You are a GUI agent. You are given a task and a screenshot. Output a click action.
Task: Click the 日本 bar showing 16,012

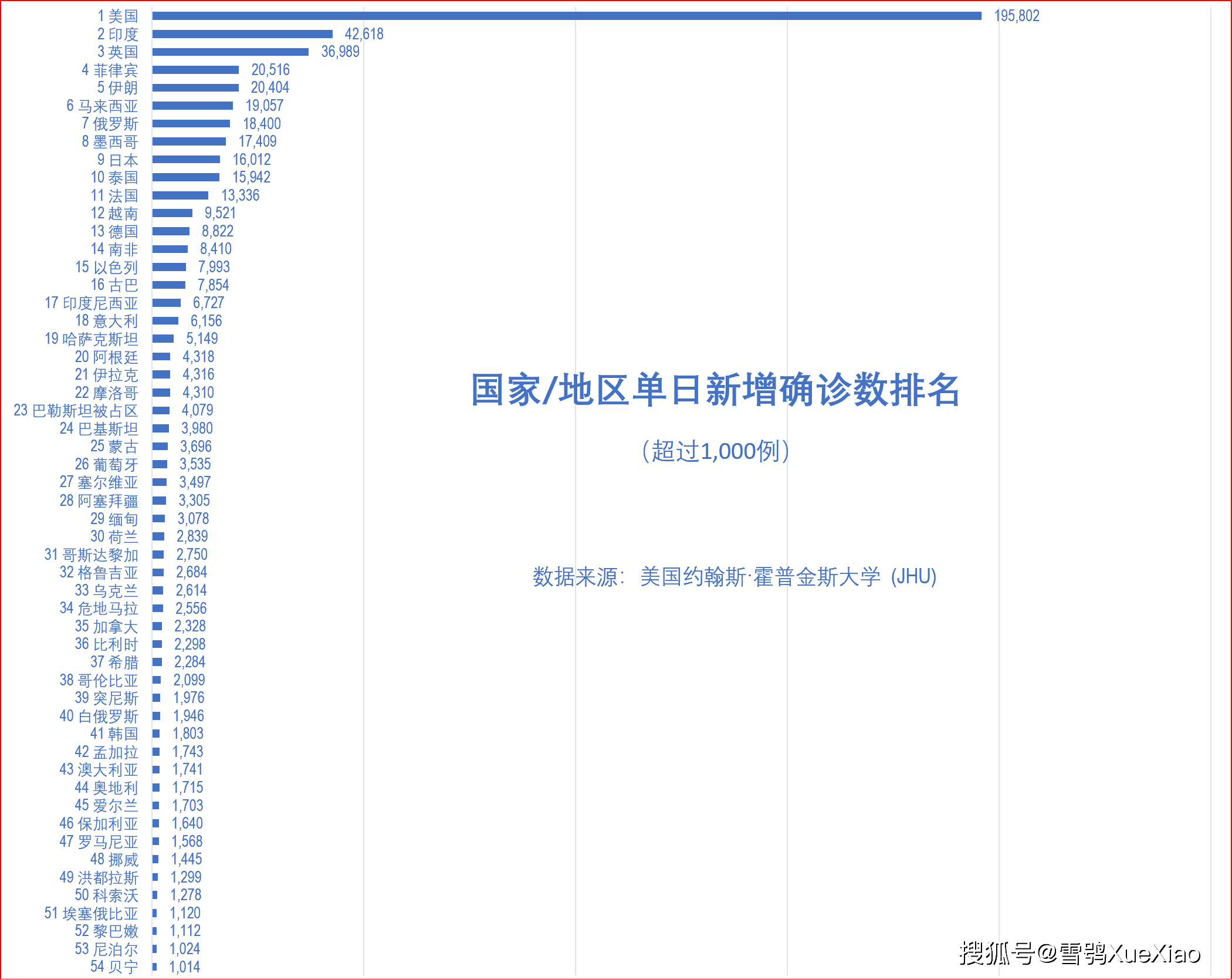point(186,160)
